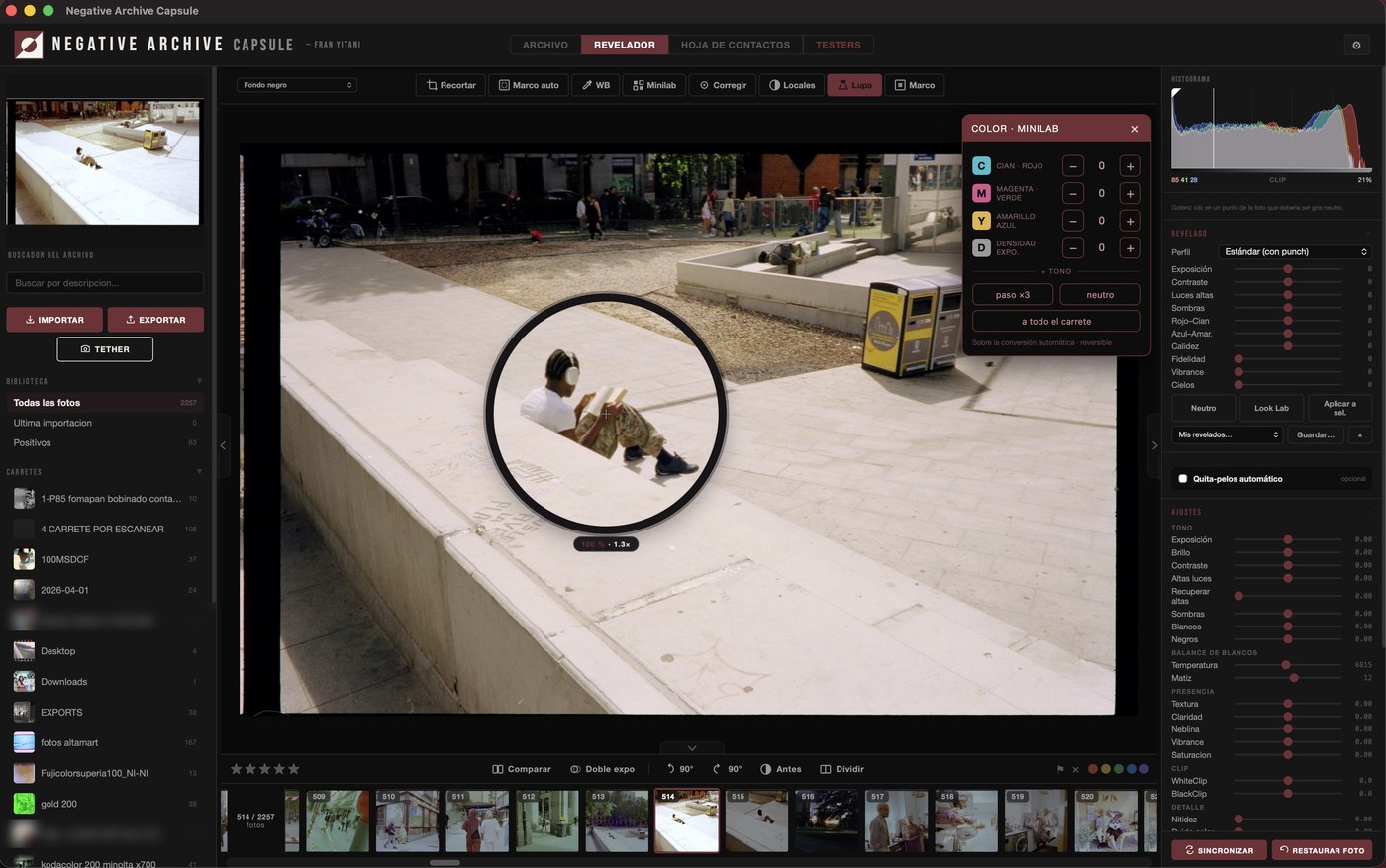Viewport: 1386px width, 868px height.
Task: Activate the Locales adjustments tool
Action: pos(792,85)
